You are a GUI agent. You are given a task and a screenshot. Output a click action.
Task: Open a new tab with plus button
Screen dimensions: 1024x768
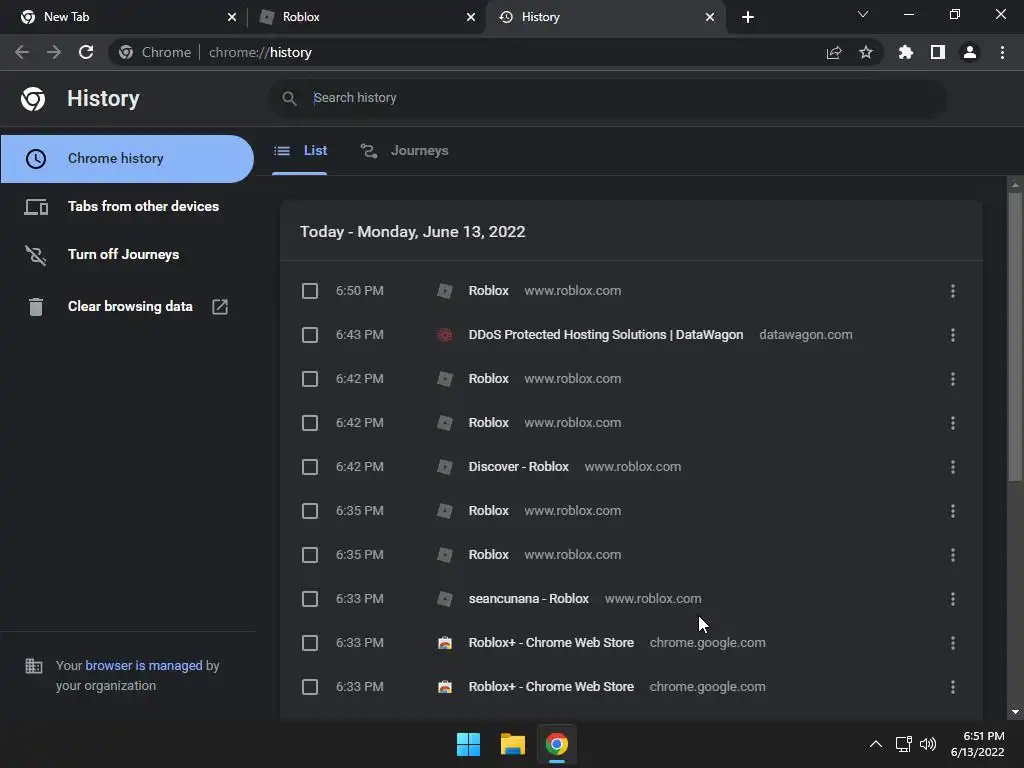[x=748, y=17]
